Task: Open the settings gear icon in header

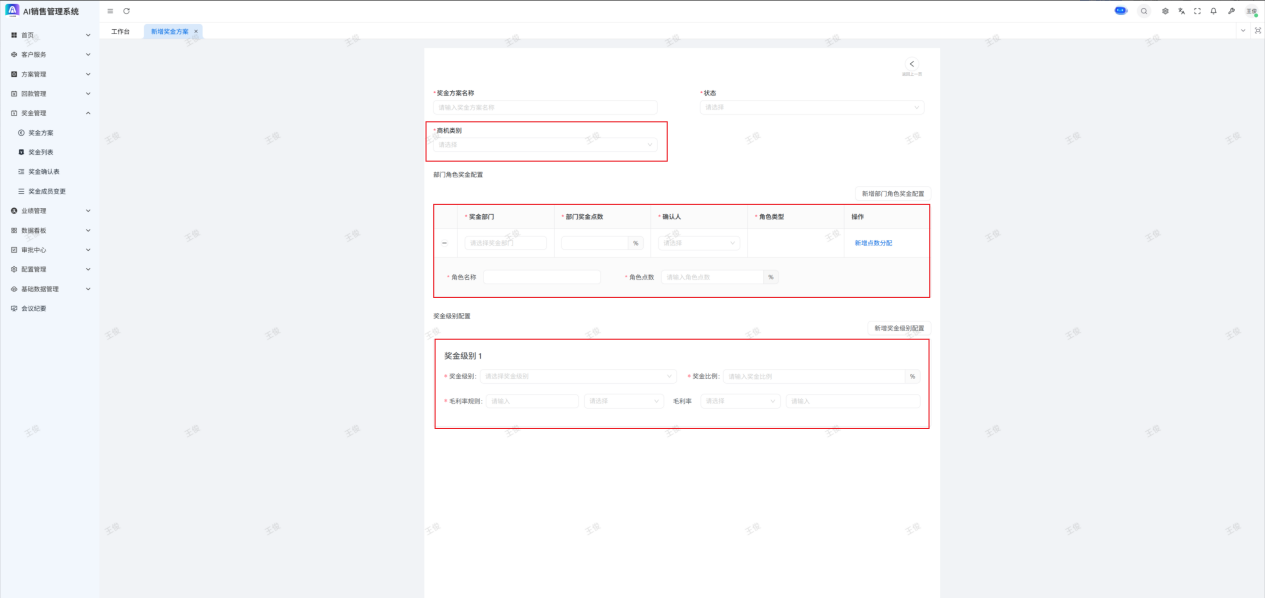Action: pos(1165,11)
